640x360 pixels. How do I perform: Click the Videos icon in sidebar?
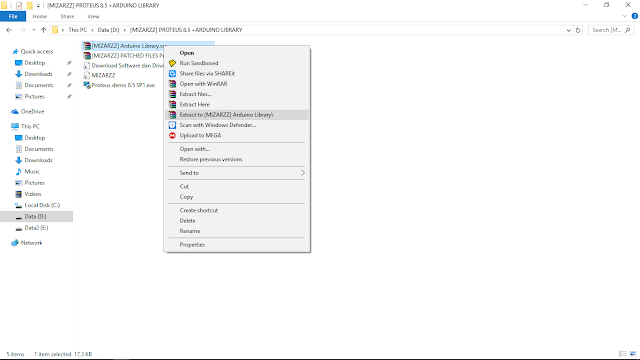(x=18, y=194)
